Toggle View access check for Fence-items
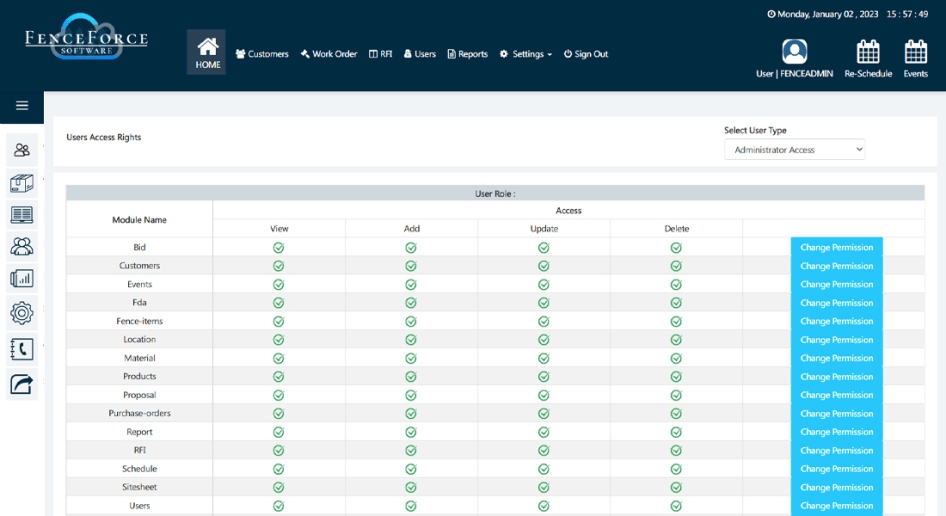This screenshot has width=946, height=516. point(279,321)
